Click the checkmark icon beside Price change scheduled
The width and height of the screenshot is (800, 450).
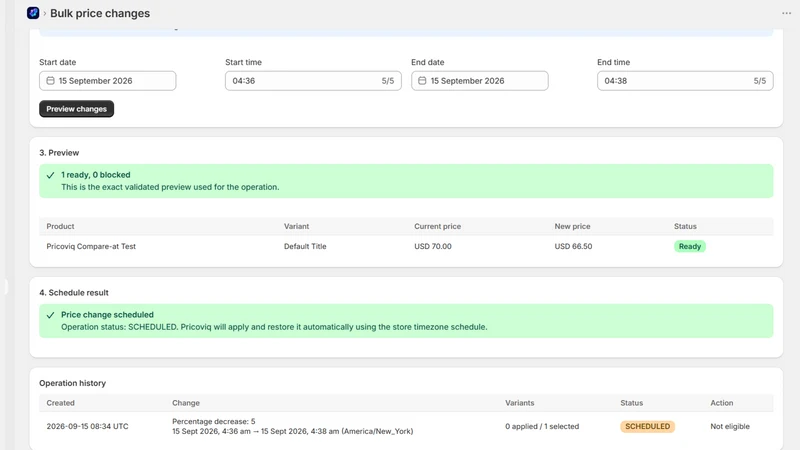click(51, 315)
